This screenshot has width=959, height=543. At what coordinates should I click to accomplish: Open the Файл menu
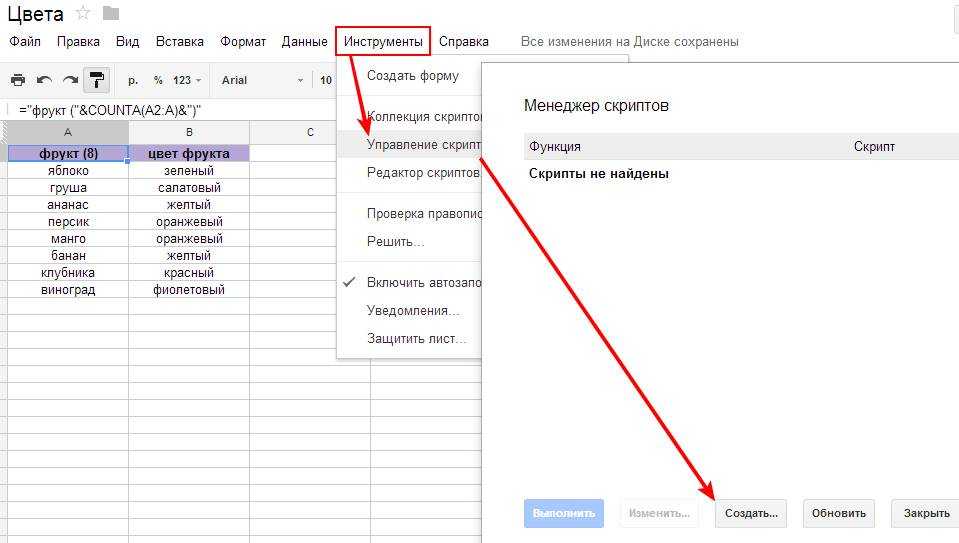pos(25,42)
